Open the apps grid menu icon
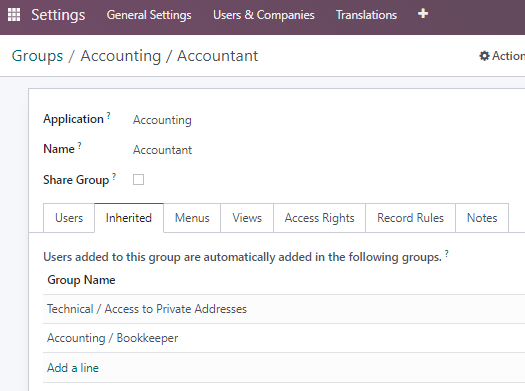The image size is (525, 391). coord(14,15)
